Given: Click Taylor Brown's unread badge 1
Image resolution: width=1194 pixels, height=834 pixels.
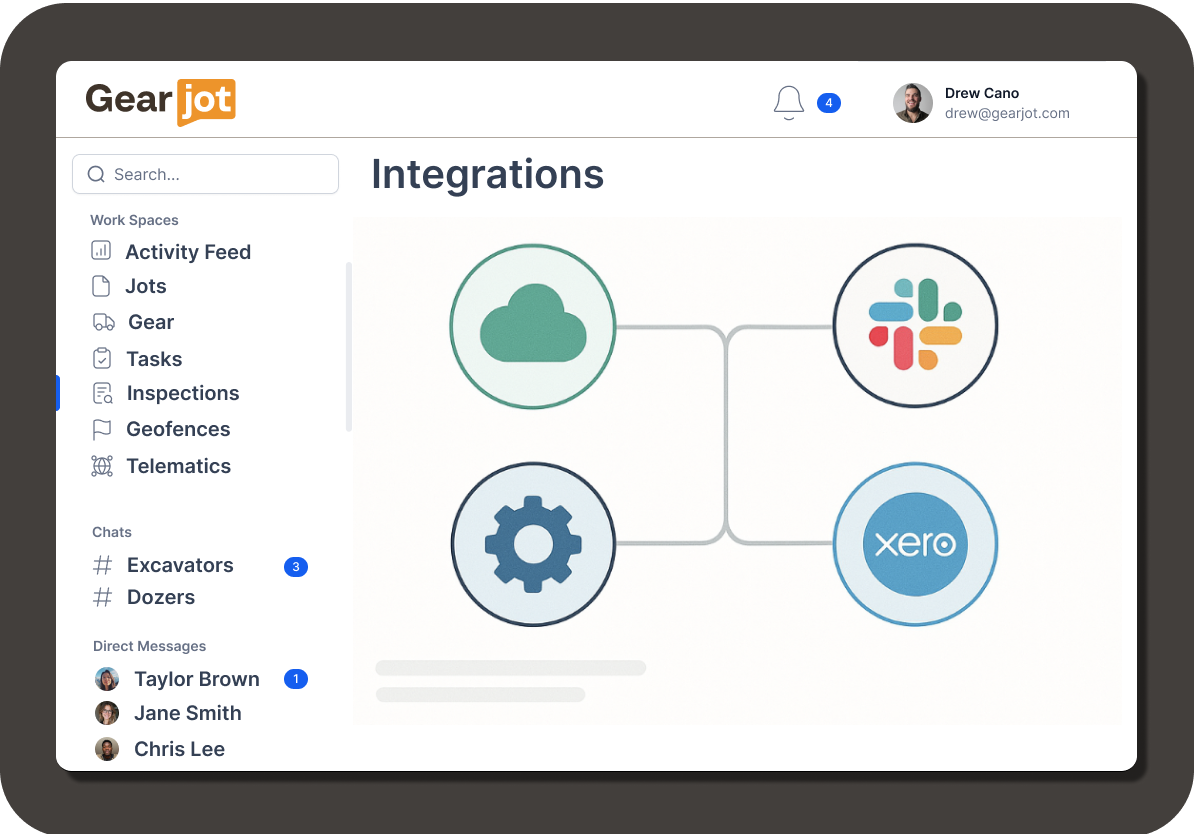Looking at the screenshot, I should point(295,679).
